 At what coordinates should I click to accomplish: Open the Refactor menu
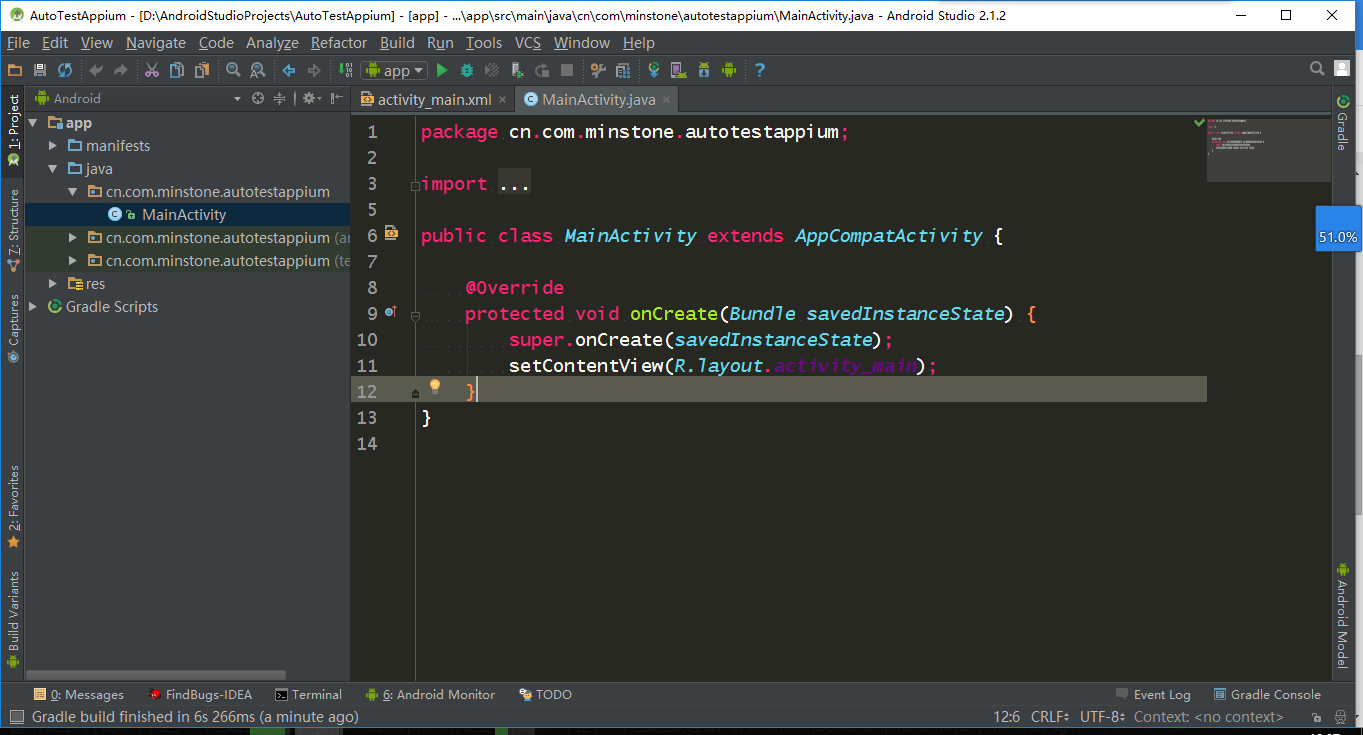coord(339,42)
